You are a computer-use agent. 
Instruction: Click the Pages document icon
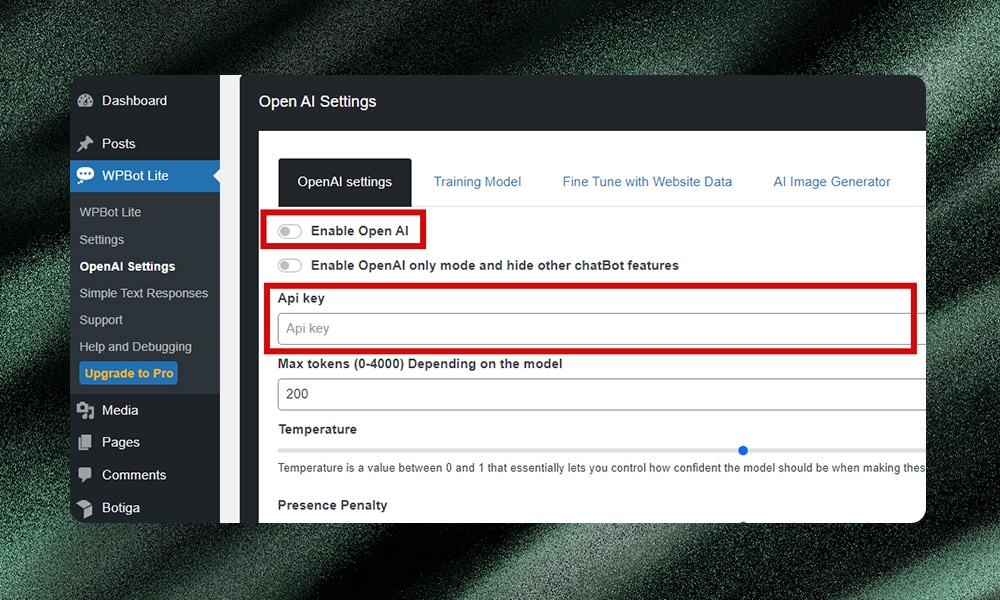[x=85, y=443]
